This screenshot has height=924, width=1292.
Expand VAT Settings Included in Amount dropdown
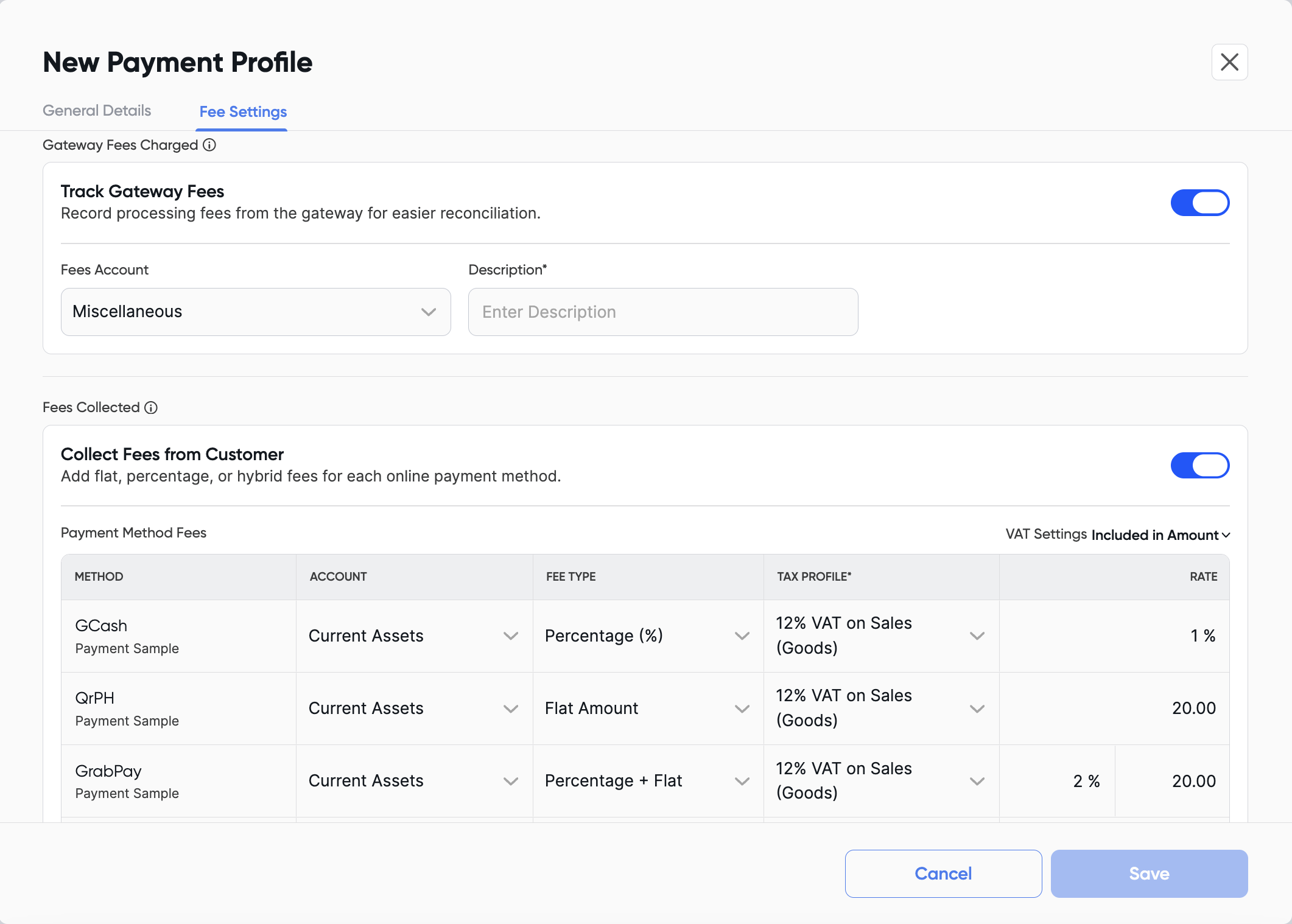[1160, 535]
